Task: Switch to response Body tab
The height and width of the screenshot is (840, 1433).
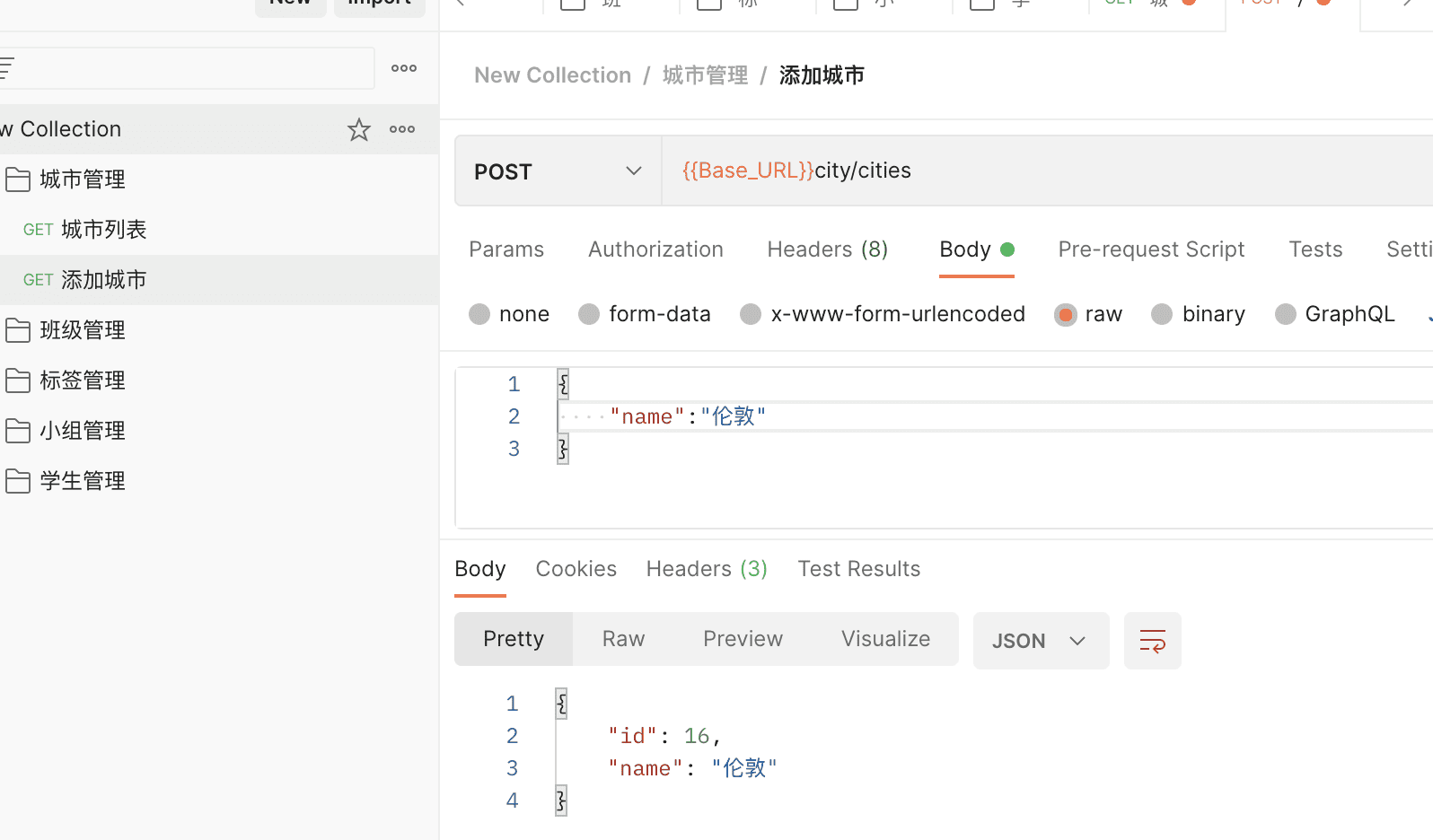Action: click(480, 569)
